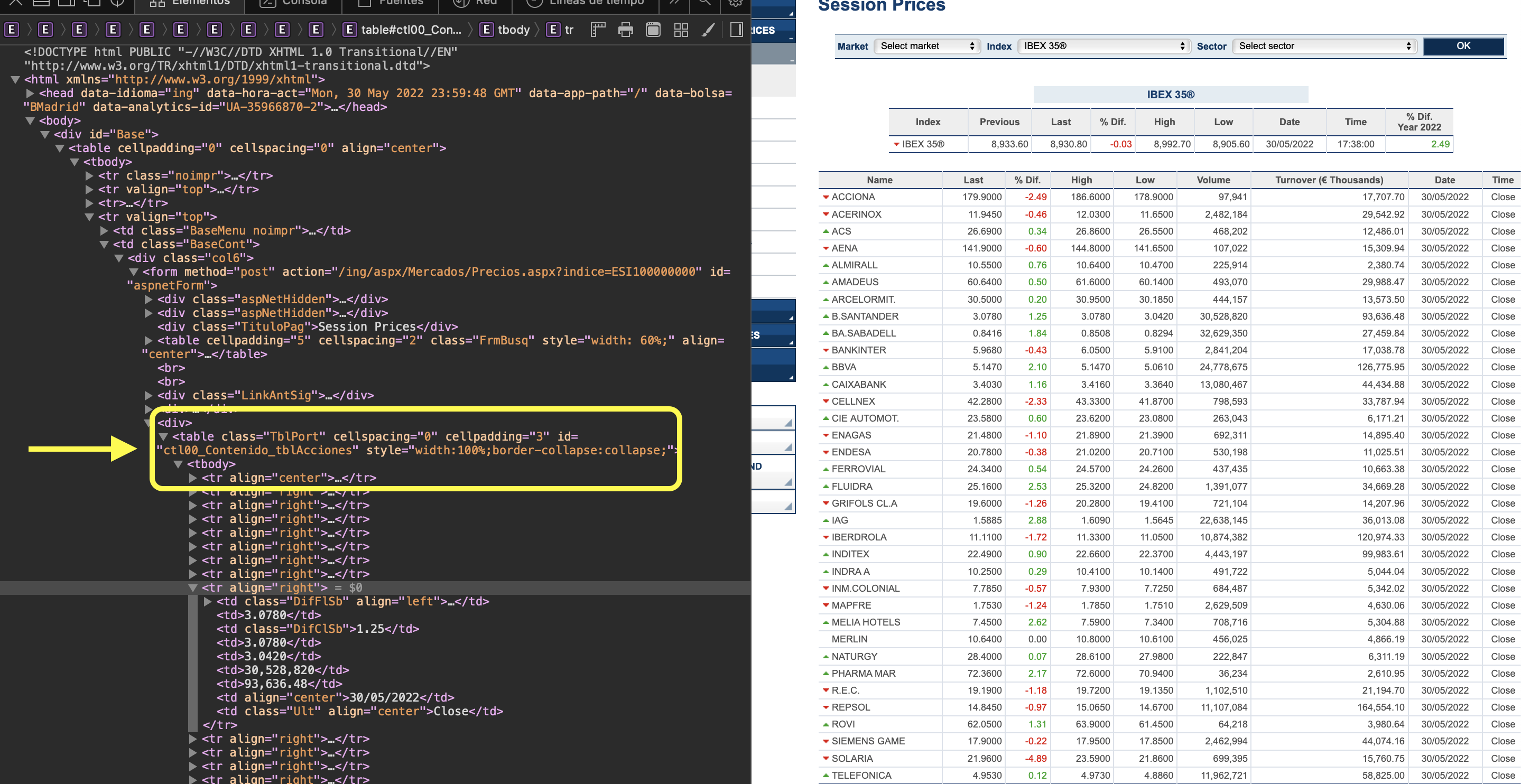
Task: Collapse the html xmlns root node
Action: pyautogui.click(x=16, y=80)
